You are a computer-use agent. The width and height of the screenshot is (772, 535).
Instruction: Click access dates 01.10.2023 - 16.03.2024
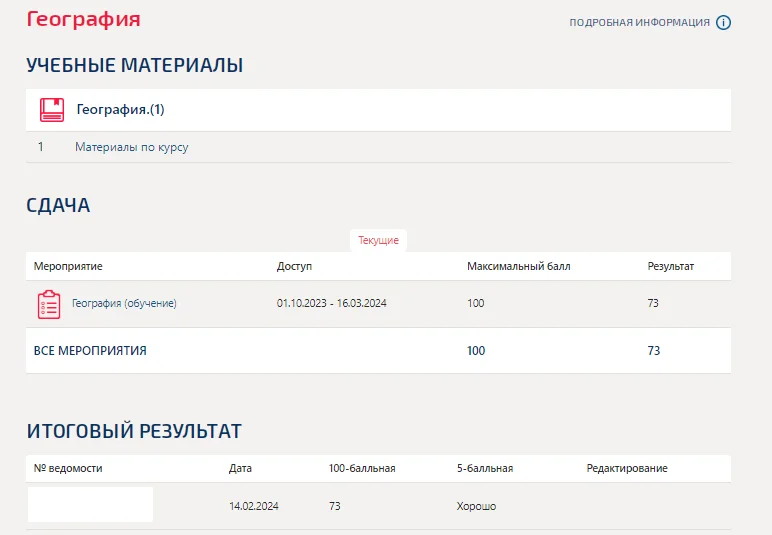pos(331,303)
